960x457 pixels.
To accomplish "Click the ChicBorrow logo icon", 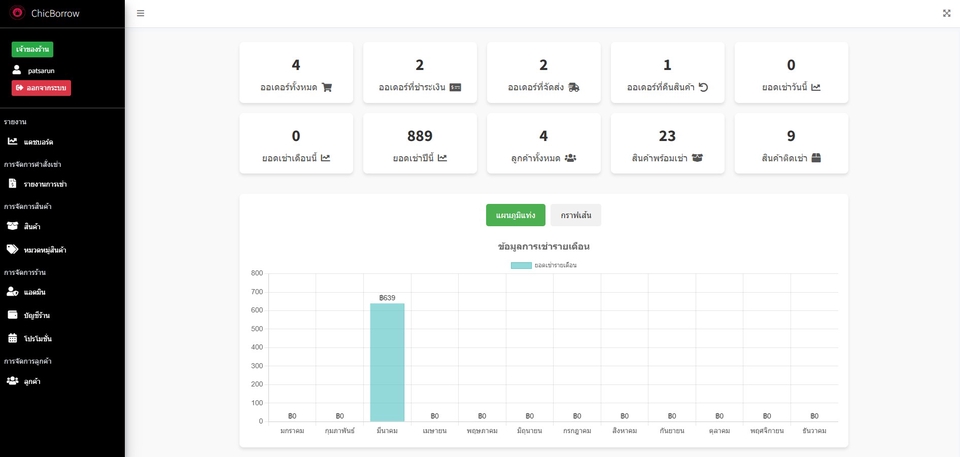I will [x=17, y=13].
